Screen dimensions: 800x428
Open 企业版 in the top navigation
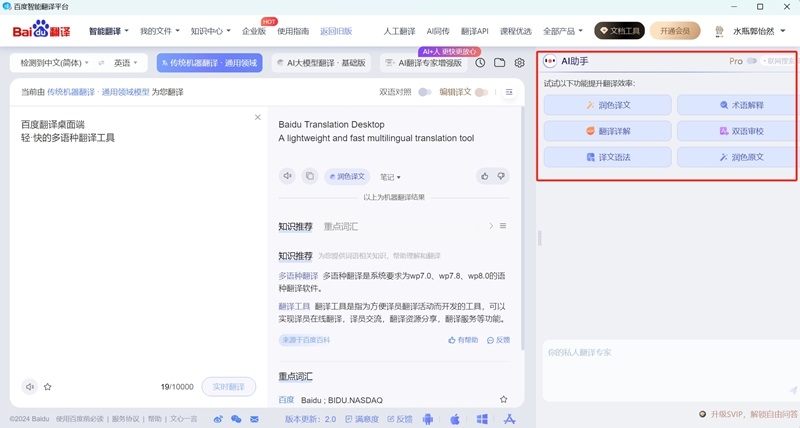tap(254, 31)
